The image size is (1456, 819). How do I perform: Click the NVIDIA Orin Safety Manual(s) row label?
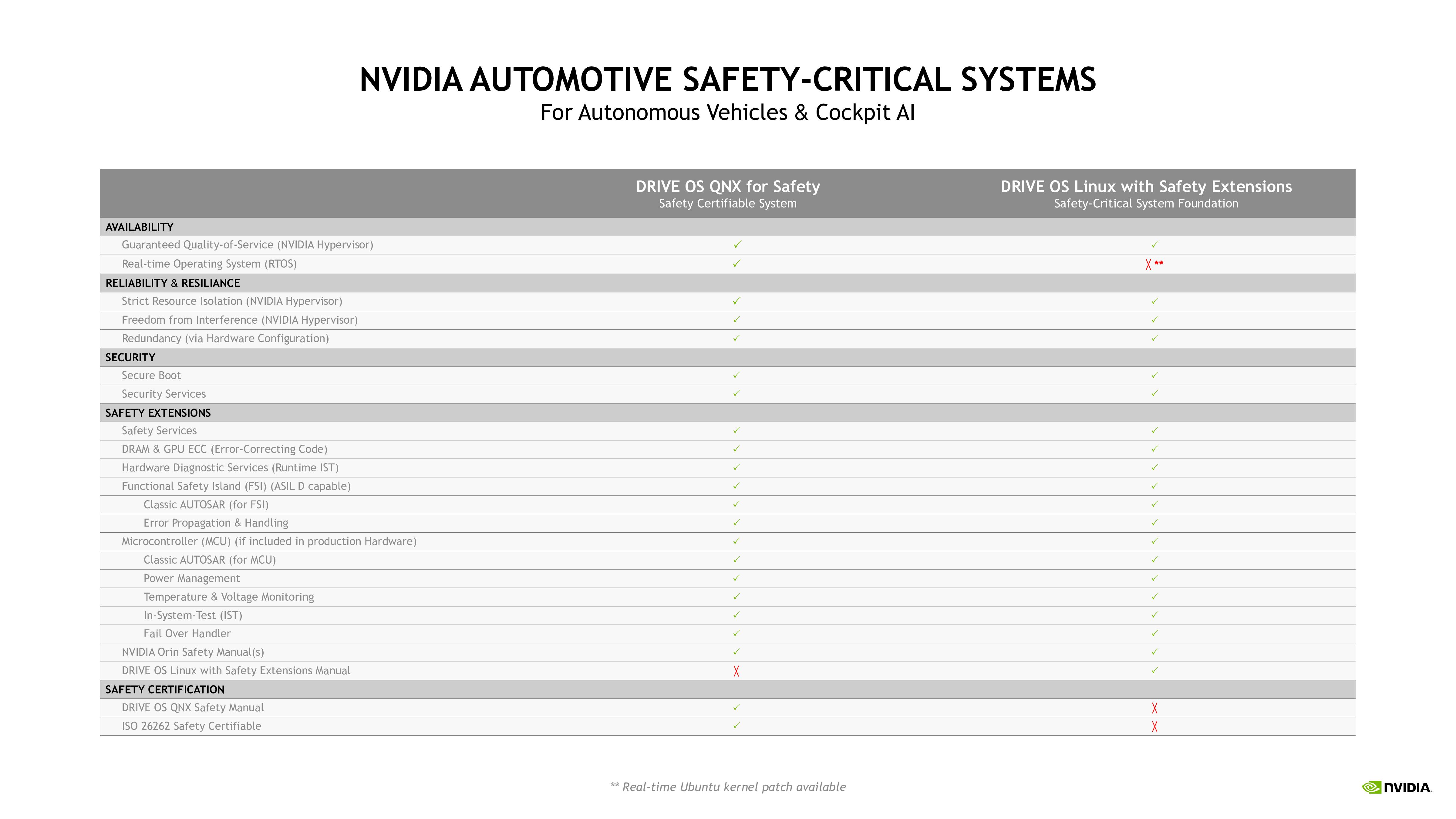point(193,652)
